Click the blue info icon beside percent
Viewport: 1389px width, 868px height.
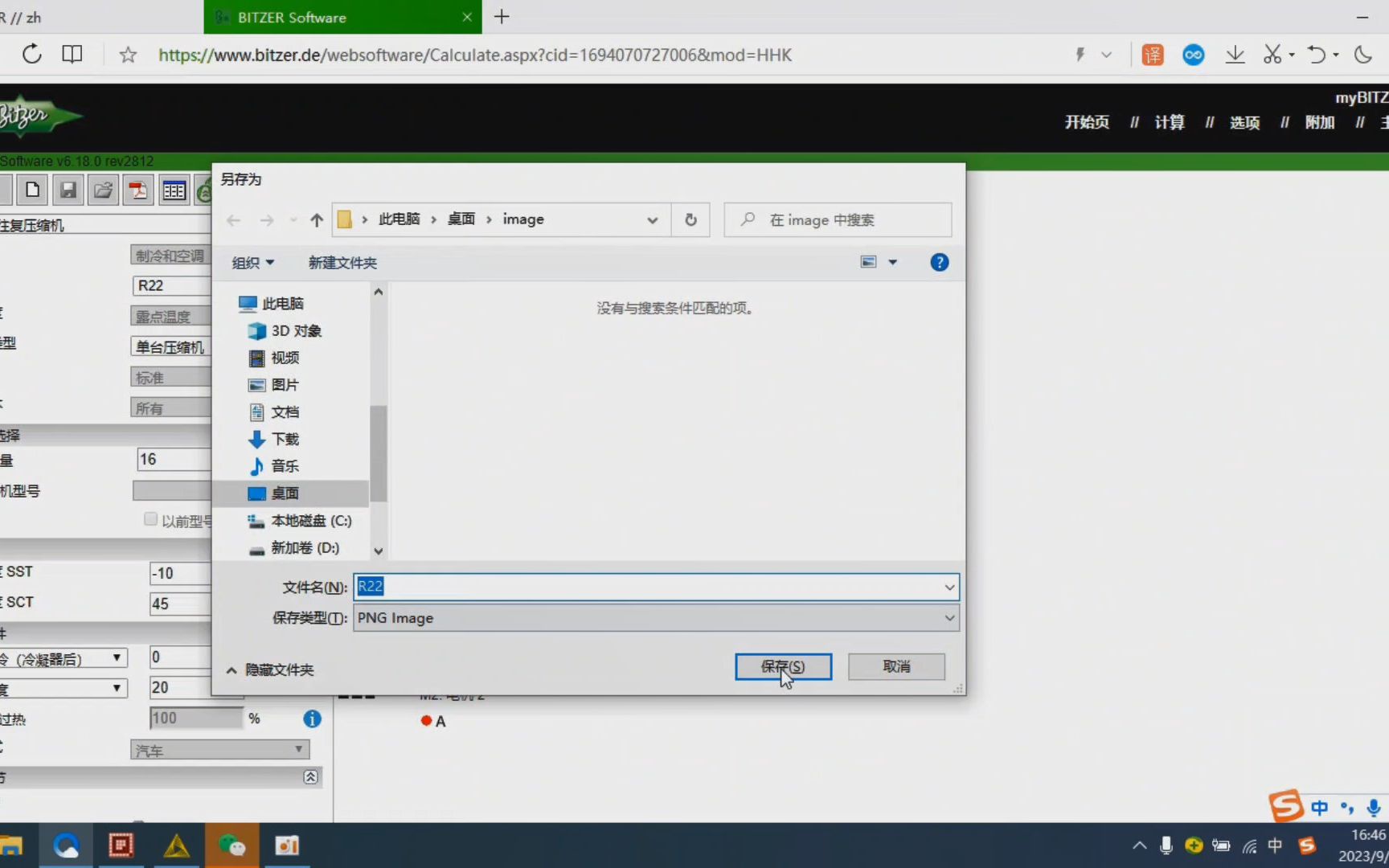(x=312, y=719)
